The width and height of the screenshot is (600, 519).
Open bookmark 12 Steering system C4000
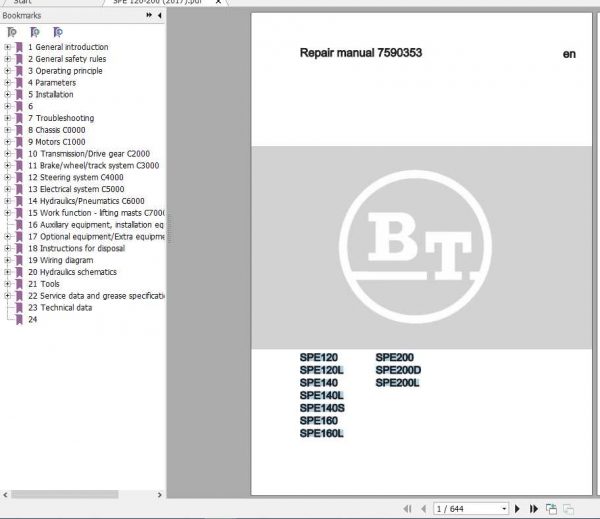(76, 177)
